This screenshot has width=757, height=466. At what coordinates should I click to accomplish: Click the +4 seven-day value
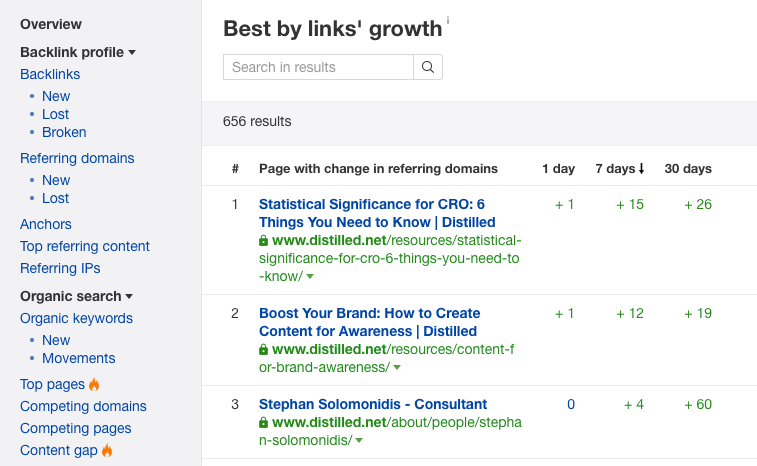pyautogui.click(x=634, y=405)
